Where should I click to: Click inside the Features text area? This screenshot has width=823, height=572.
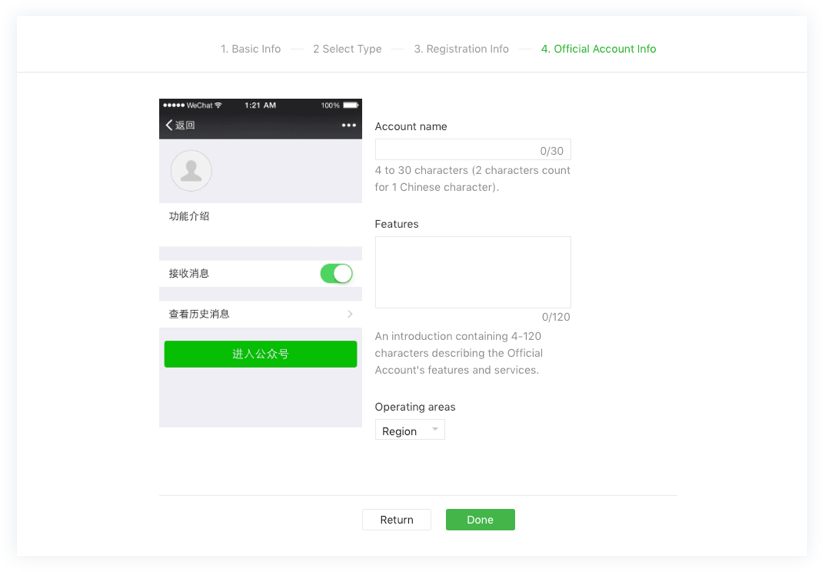click(472, 272)
